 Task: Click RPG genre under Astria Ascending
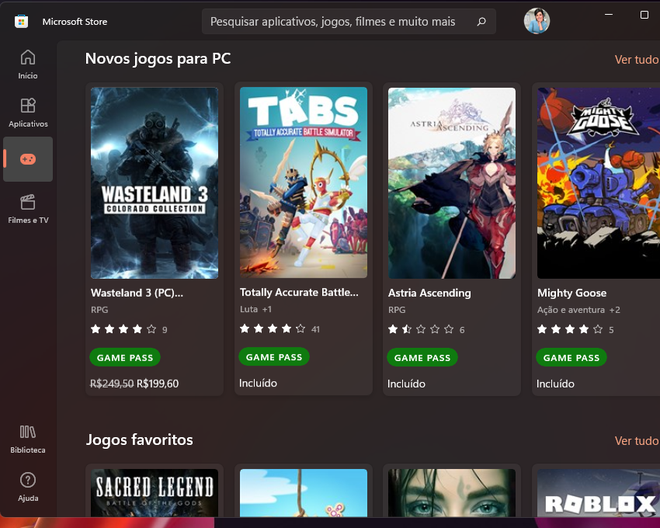tap(397, 310)
